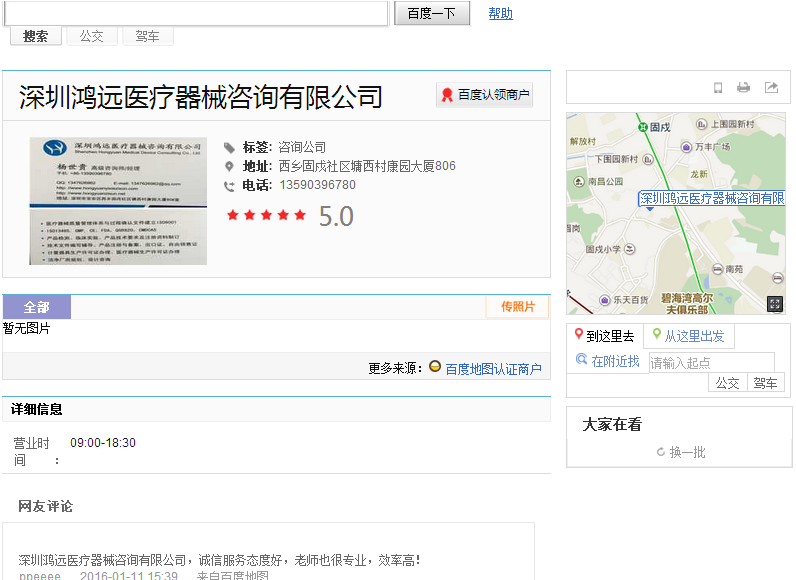This screenshot has height=580, width=796.
Task: Click the bookmark/favorite icon above map
Action: click(x=718, y=88)
